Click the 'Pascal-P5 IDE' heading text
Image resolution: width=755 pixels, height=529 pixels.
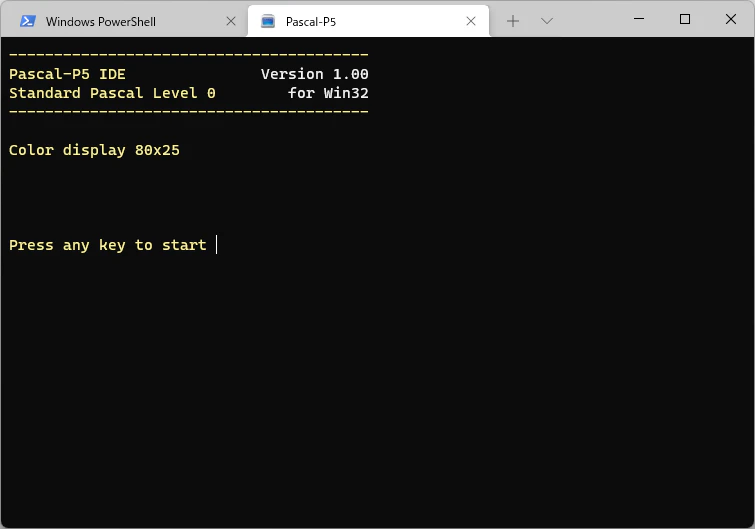(x=67, y=74)
